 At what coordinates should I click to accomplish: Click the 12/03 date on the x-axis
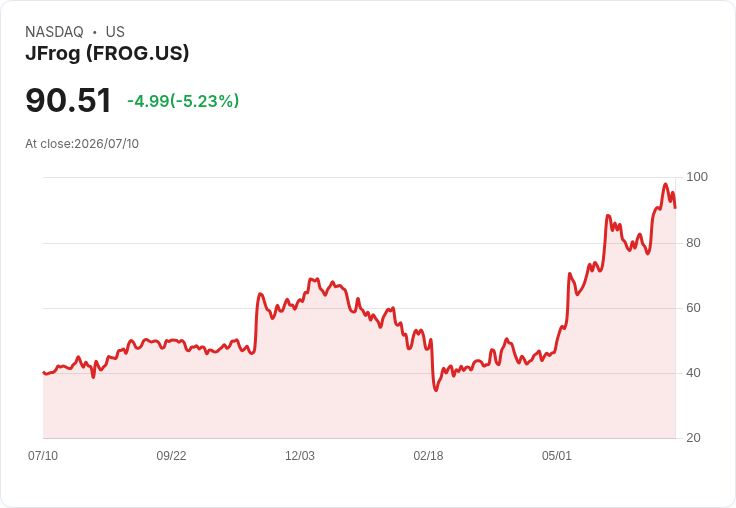pos(300,455)
